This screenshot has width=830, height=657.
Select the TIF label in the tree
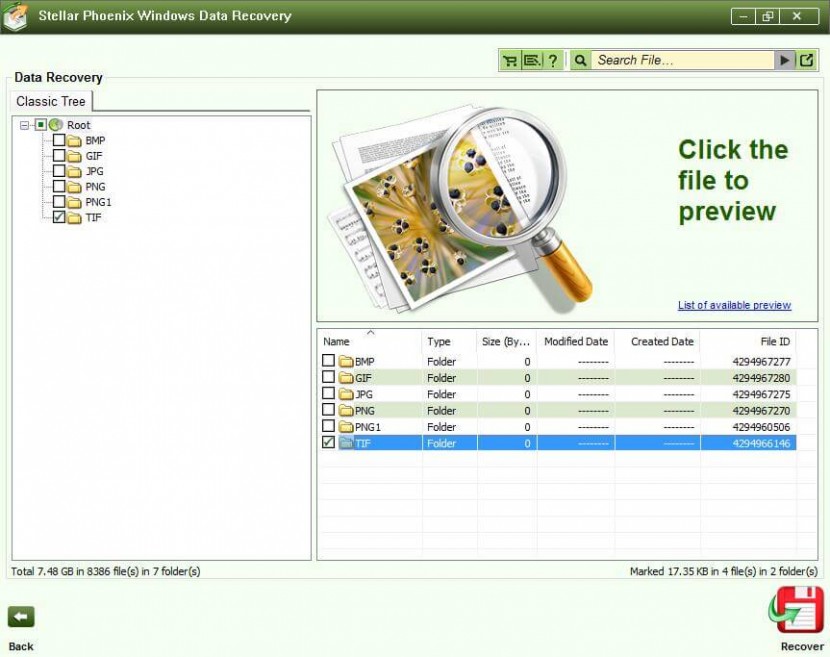93,218
